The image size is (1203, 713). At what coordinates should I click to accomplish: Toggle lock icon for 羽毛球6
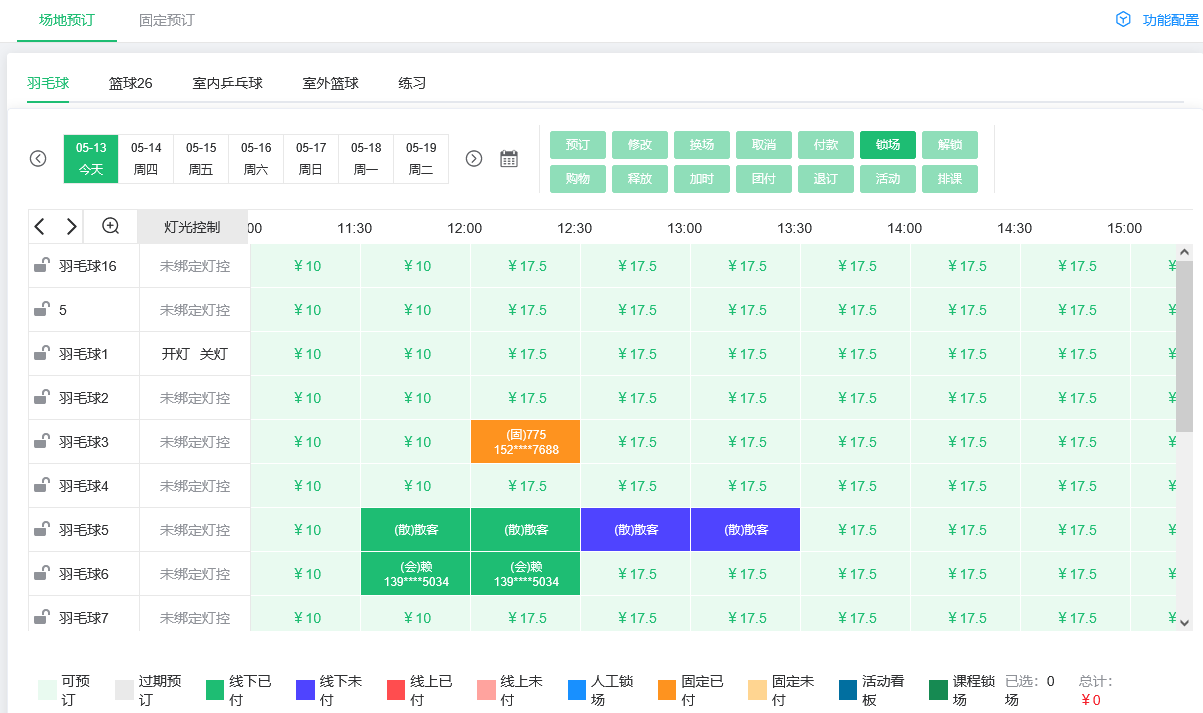point(42,573)
